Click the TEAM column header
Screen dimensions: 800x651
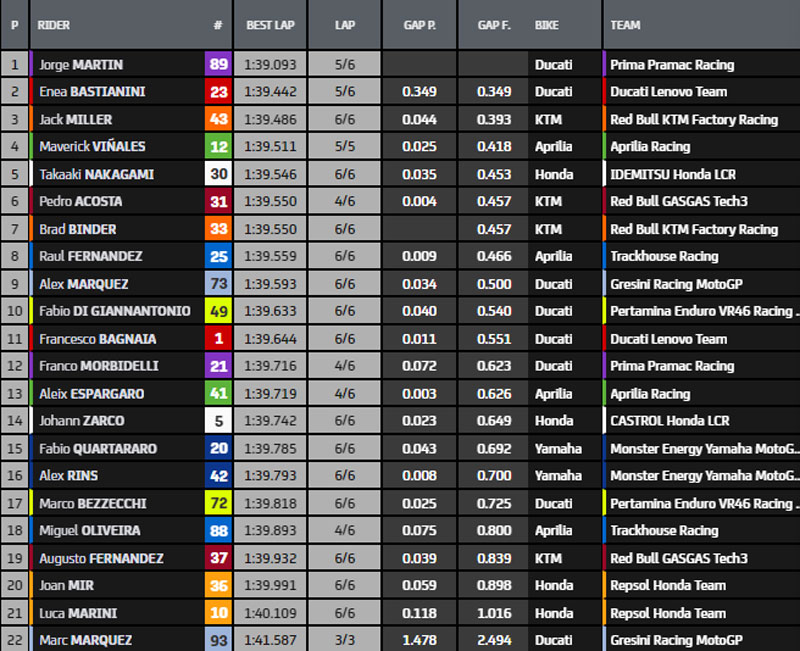(x=625, y=25)
